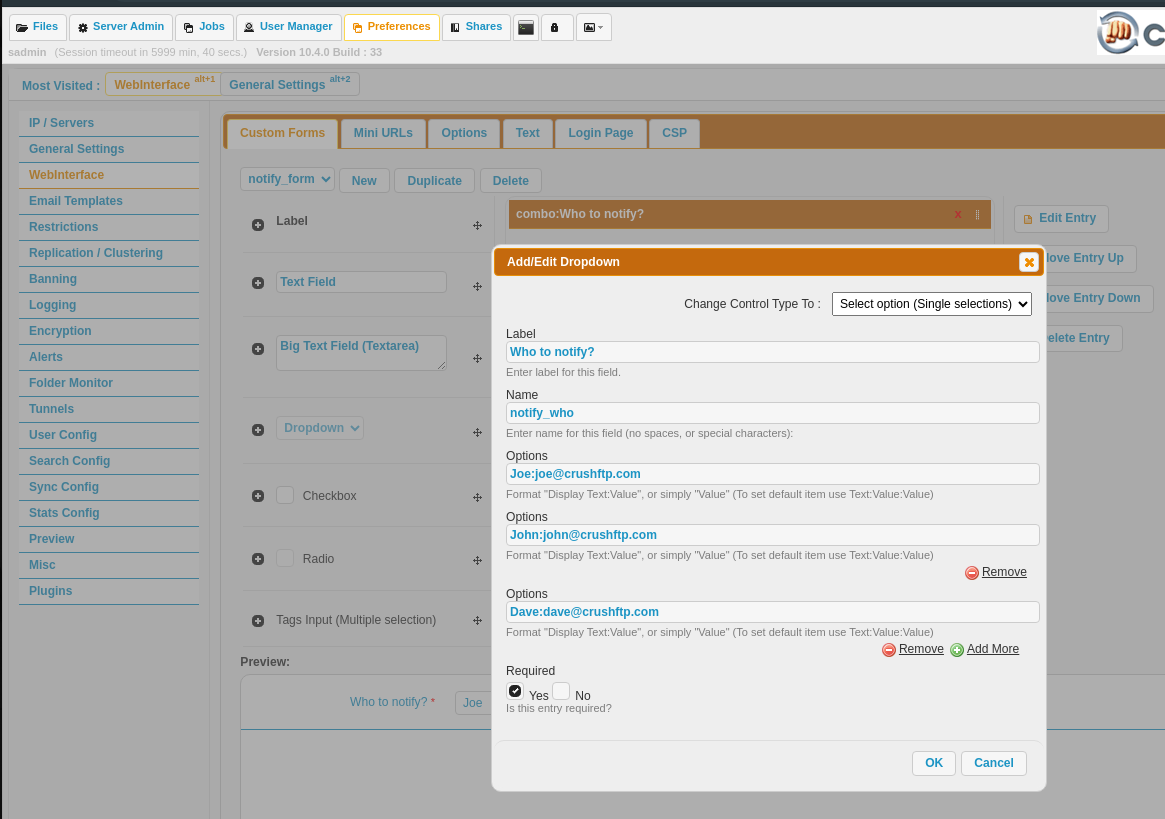This screenshot has width=1165, height=819.
Task: Click the move handle beside Text Field
Action: (478, 286)
